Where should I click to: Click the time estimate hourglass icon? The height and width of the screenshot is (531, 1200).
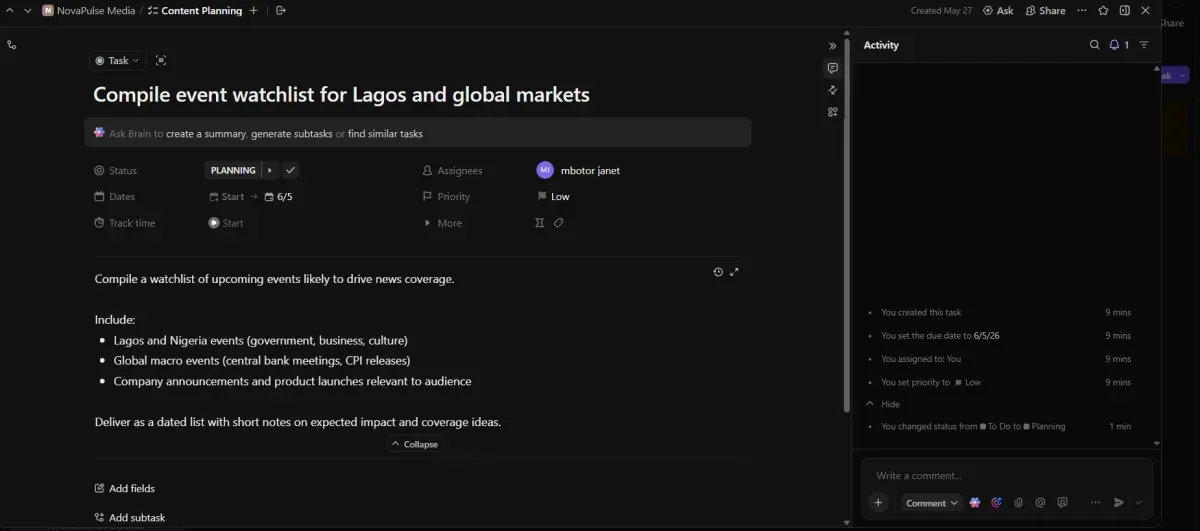[x=540, y=223]
